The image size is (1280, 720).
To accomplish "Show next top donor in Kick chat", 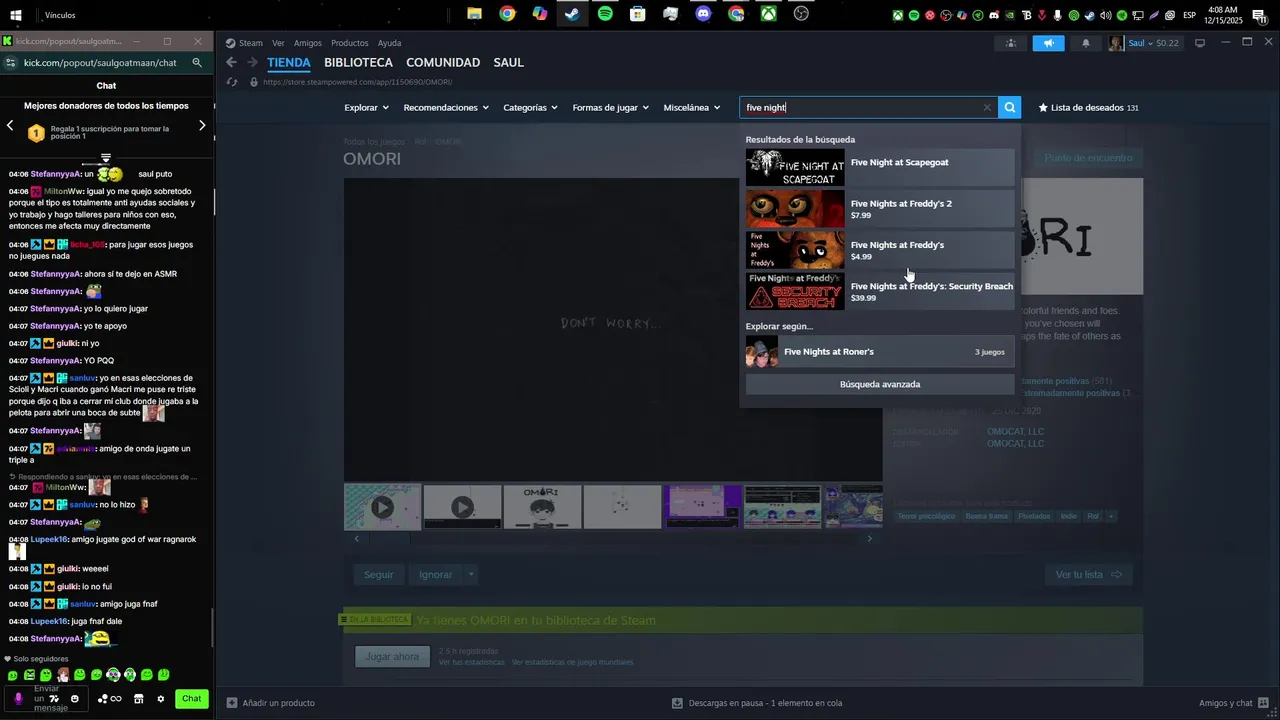I will (x=202, y=126).
